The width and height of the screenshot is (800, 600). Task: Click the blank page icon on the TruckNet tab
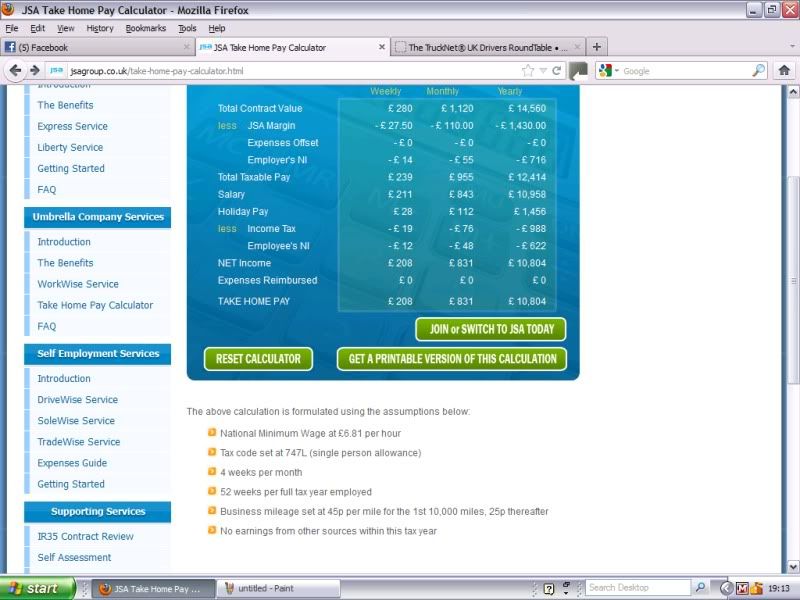click(401, 47)
